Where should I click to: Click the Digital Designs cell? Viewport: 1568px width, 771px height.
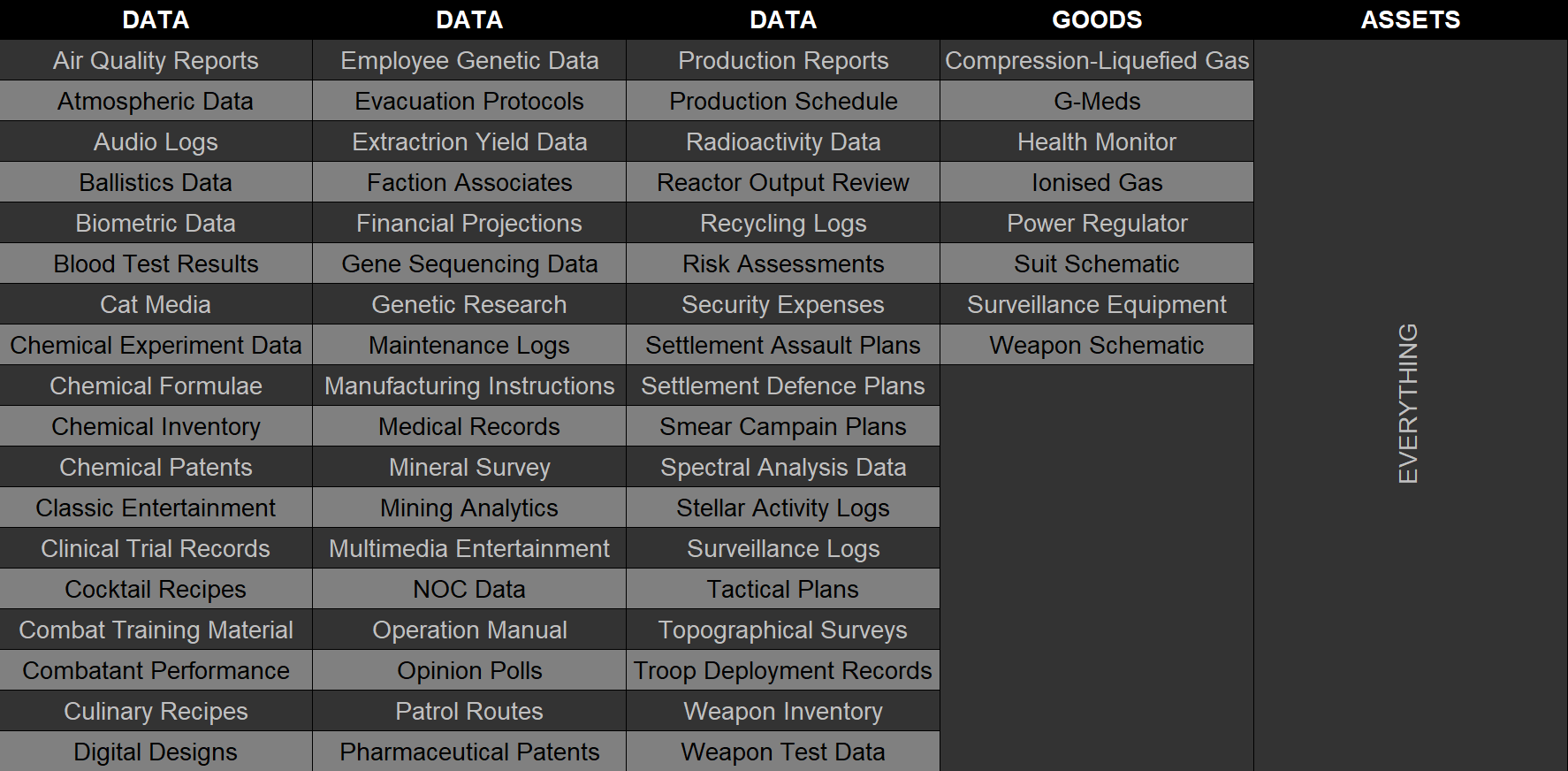pyautogui.click(x=156, y=752)
